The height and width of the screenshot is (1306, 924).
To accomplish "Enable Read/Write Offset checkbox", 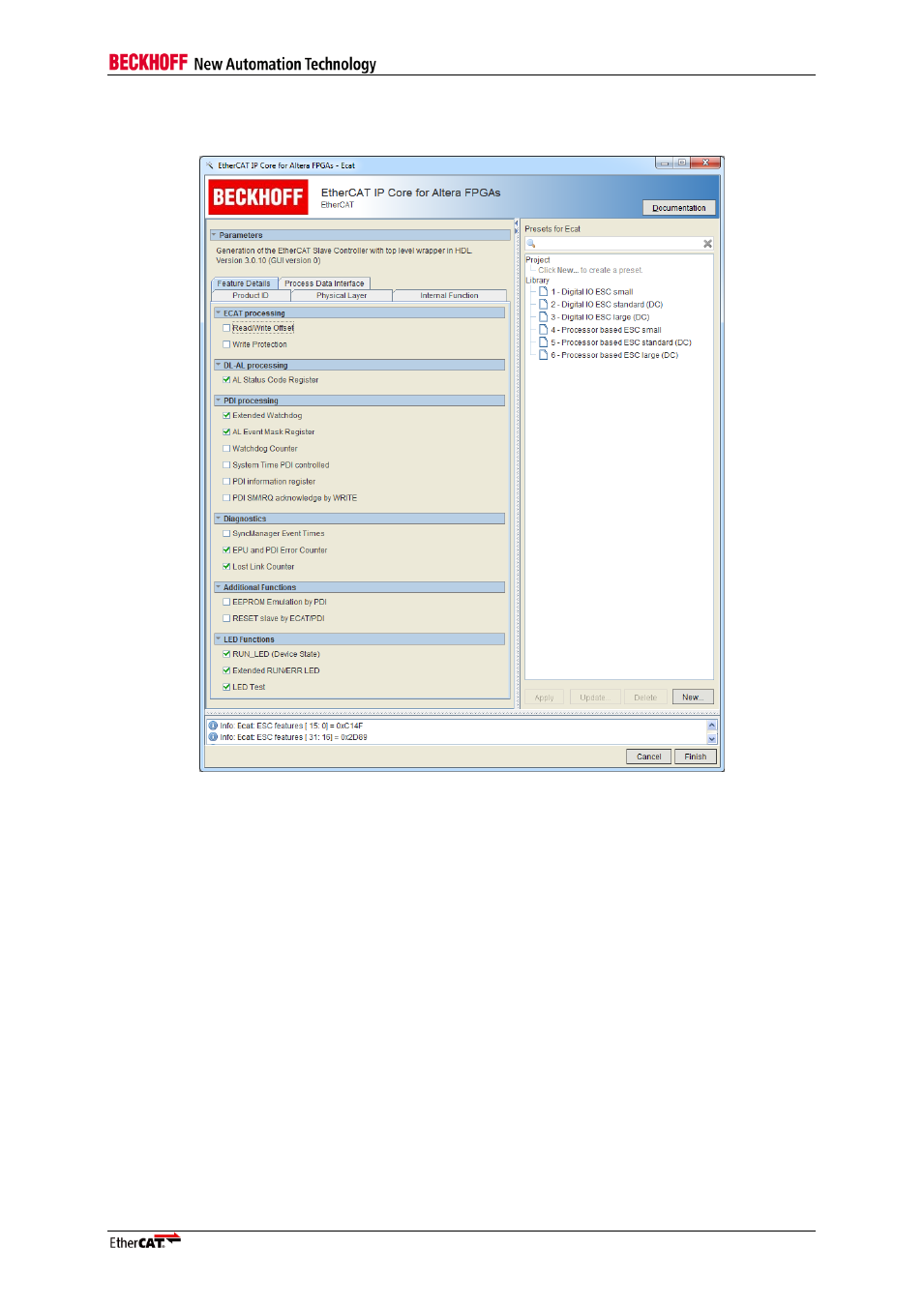I will tap(226, 328).
